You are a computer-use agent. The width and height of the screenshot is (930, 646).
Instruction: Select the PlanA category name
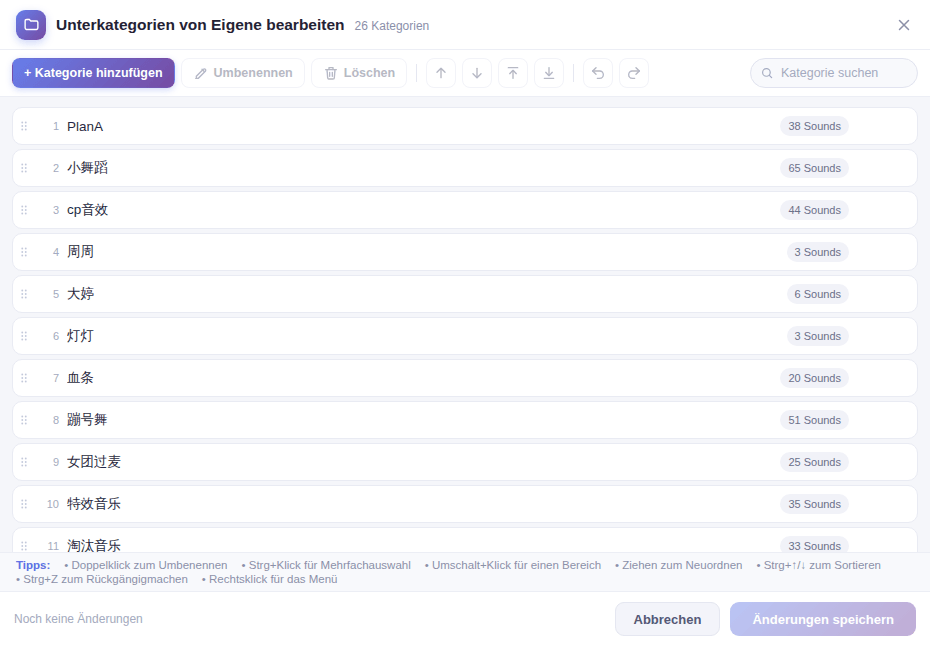pyautogui.click(x=85, y=126)
